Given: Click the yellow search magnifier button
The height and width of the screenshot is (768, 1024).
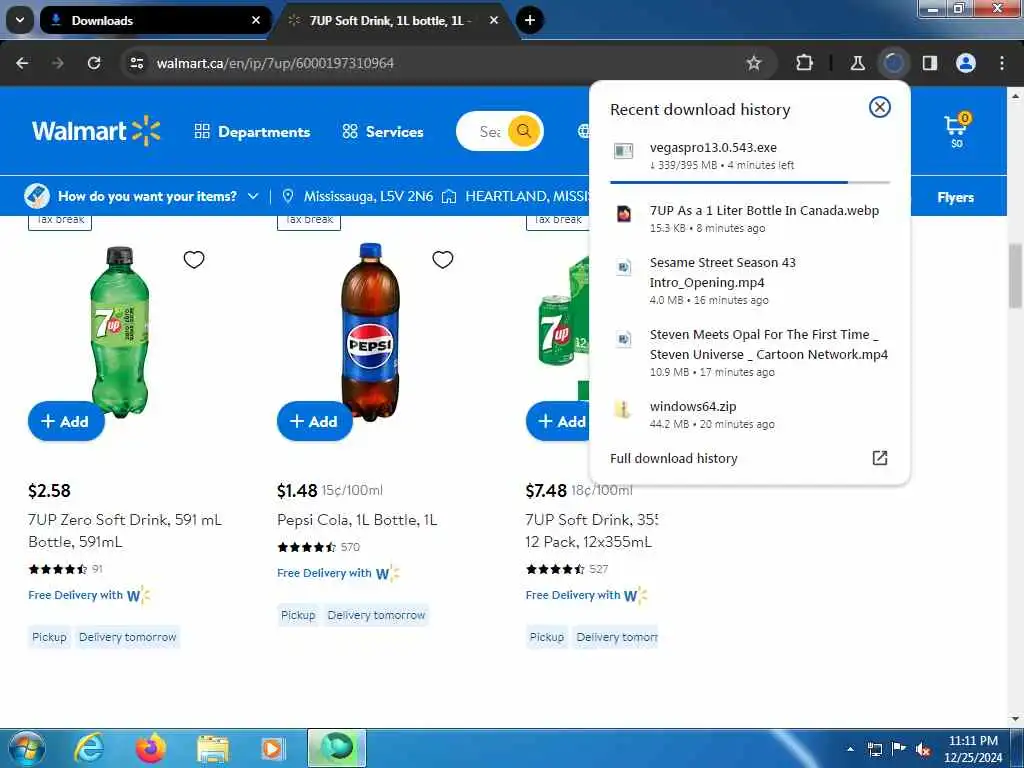Looking at the screenshot, I should 524,131.
